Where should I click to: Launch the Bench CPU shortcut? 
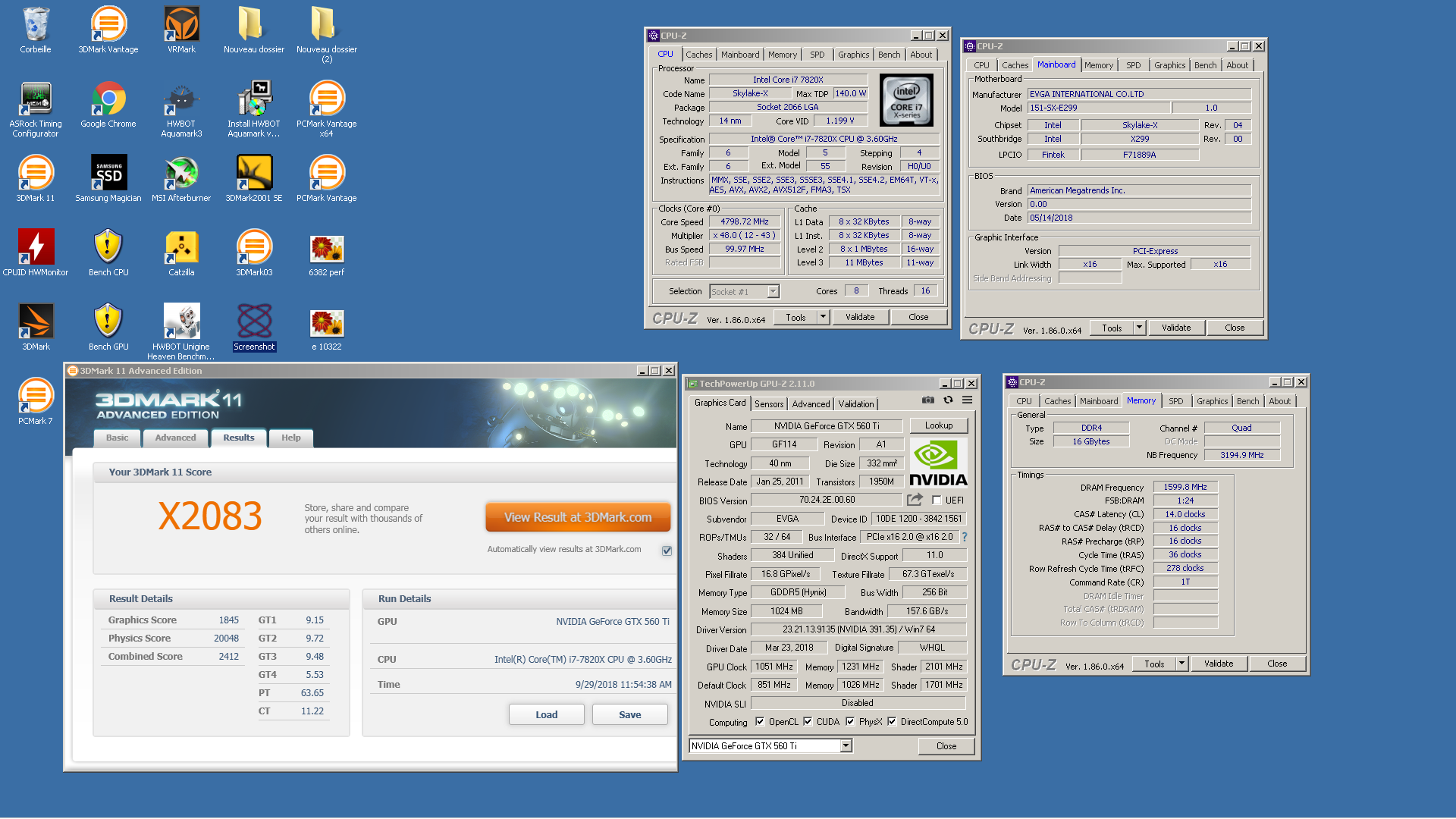(x=108, y=253)
